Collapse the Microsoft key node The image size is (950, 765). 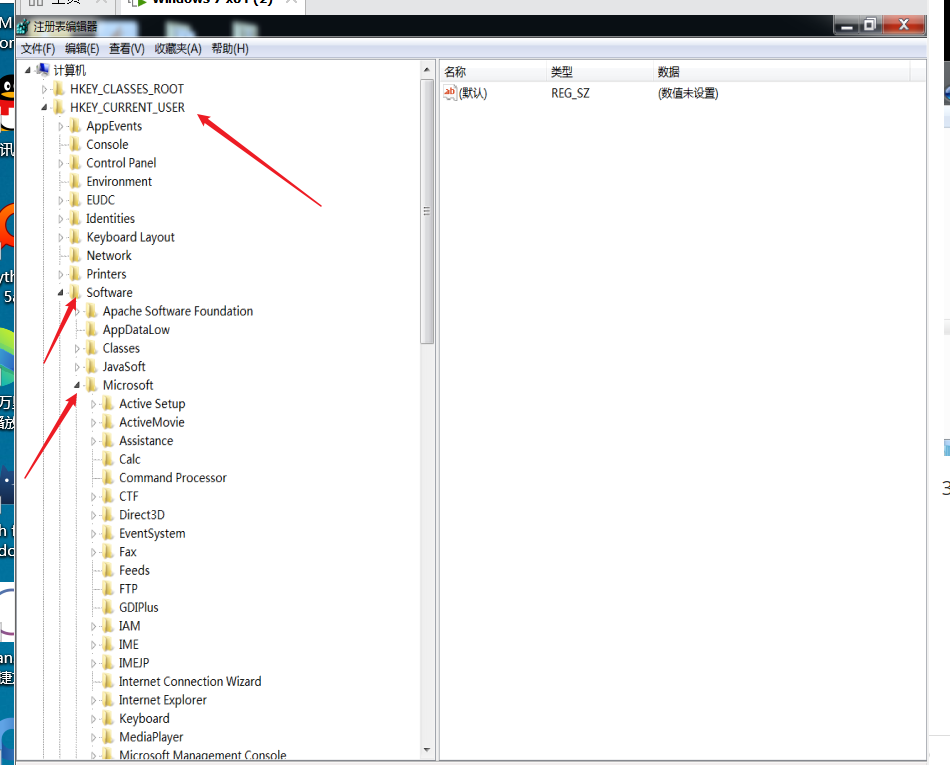point(78,385)
